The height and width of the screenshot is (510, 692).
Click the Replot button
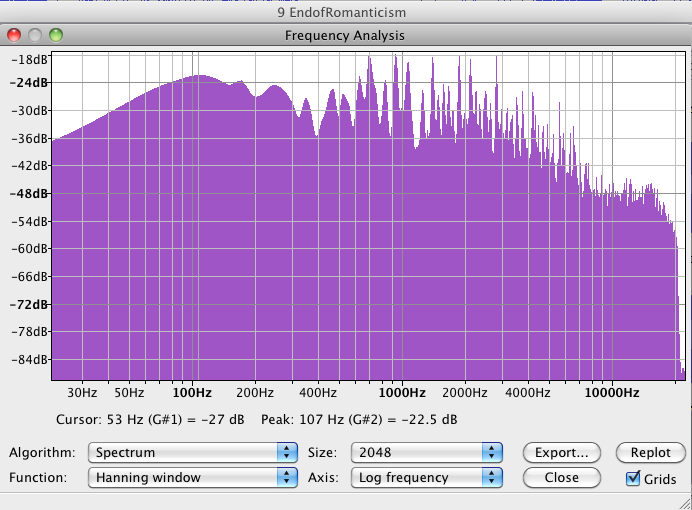click(651, 453)
